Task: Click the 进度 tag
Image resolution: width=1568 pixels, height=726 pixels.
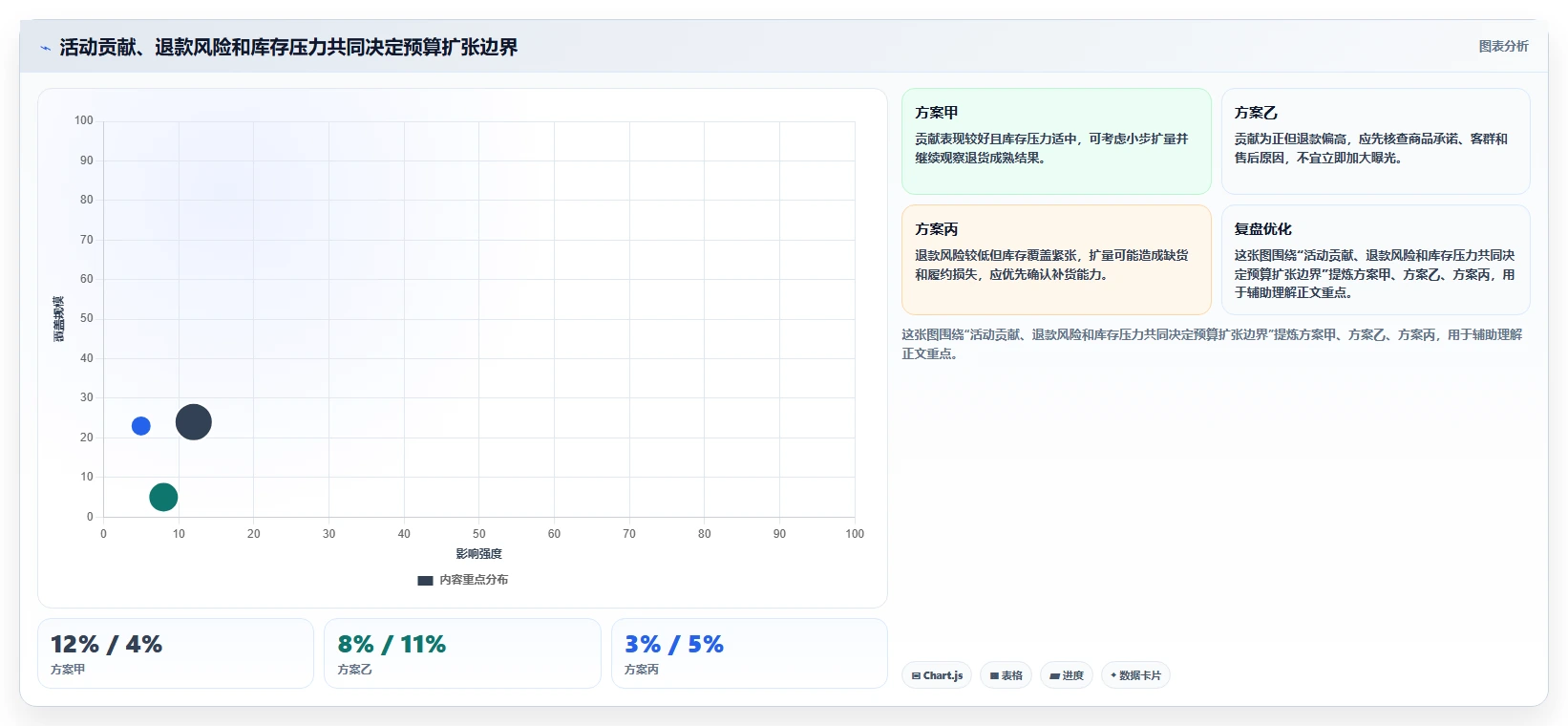Action: click(x=1067, y=675)
